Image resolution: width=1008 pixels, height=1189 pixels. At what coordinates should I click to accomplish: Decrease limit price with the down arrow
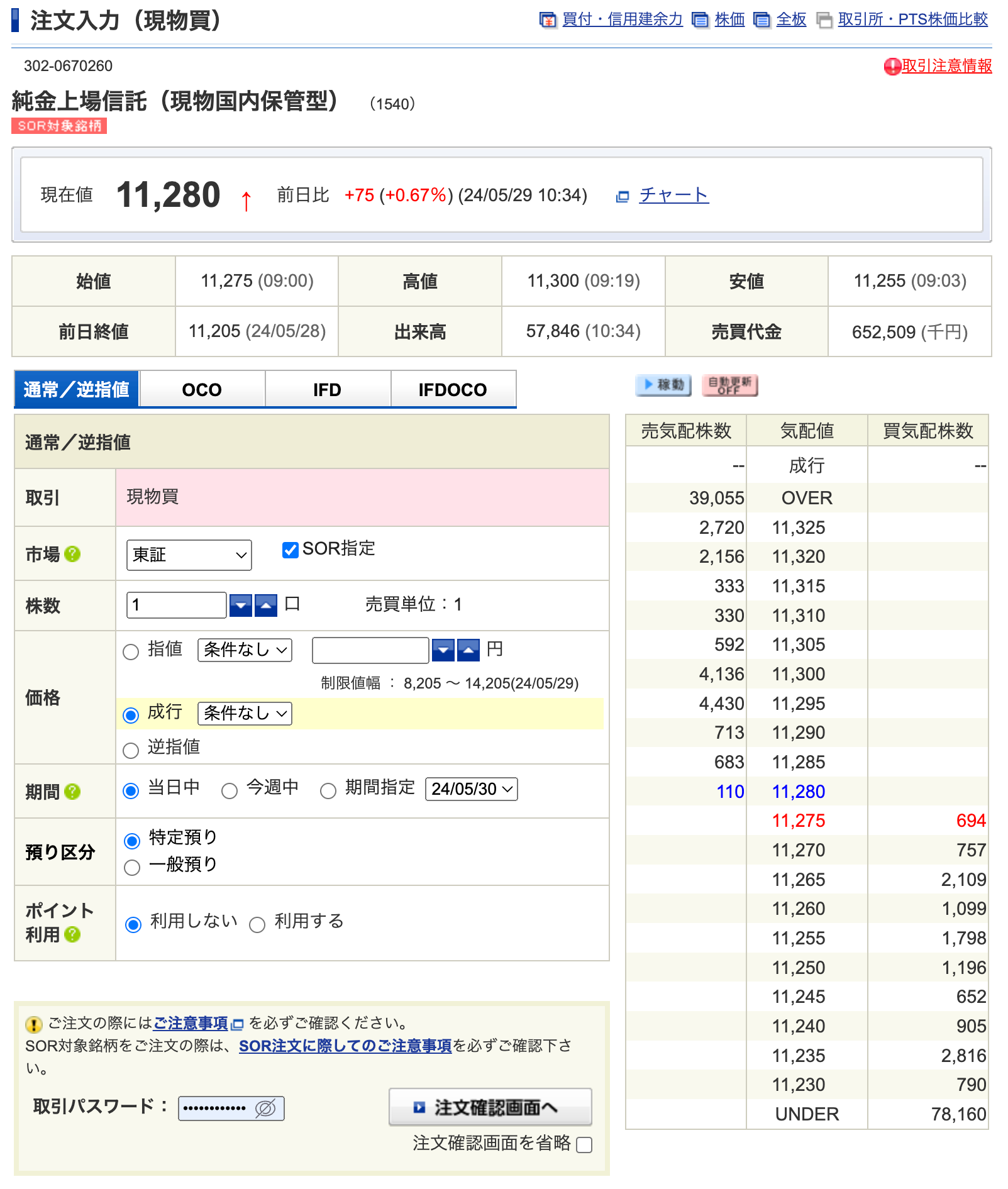(x=443, y=650)
